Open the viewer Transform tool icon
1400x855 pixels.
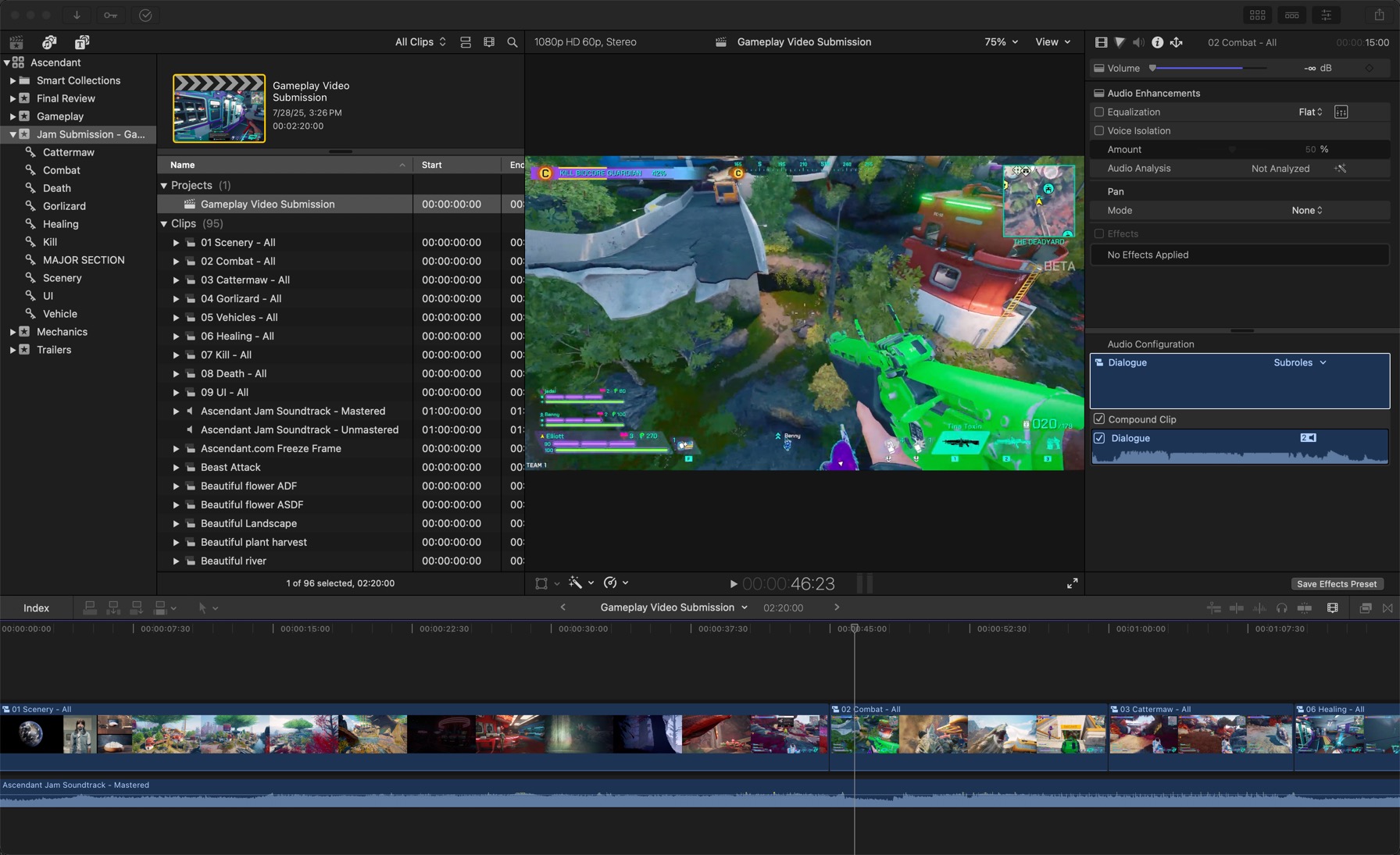(541, 583)
